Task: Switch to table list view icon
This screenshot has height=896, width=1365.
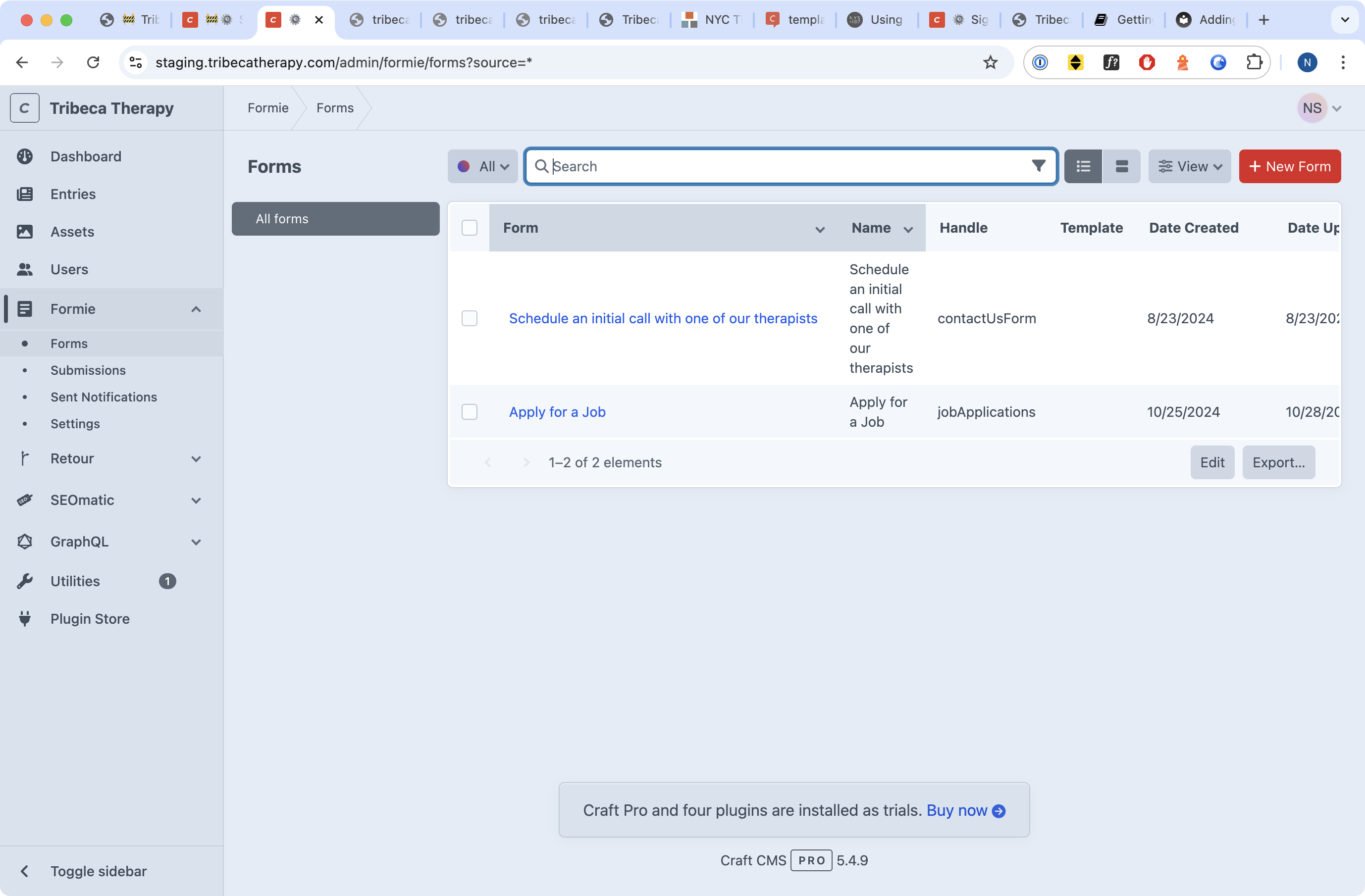Action: pos(1083,166)
